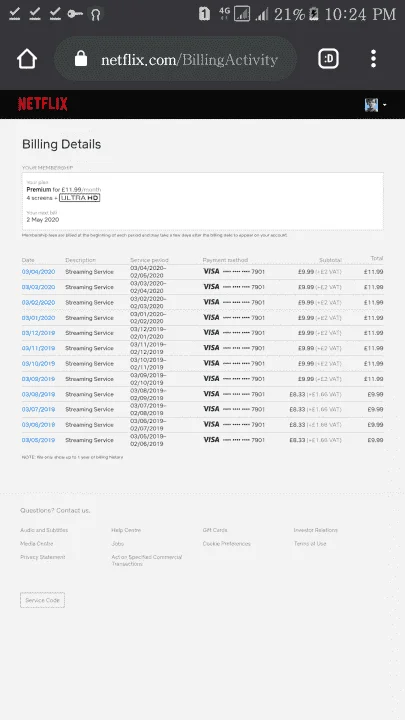The width and height of the screenshot is (405, 720).
Task: Click the Service period column header
Action: click(x=149, y=260)
